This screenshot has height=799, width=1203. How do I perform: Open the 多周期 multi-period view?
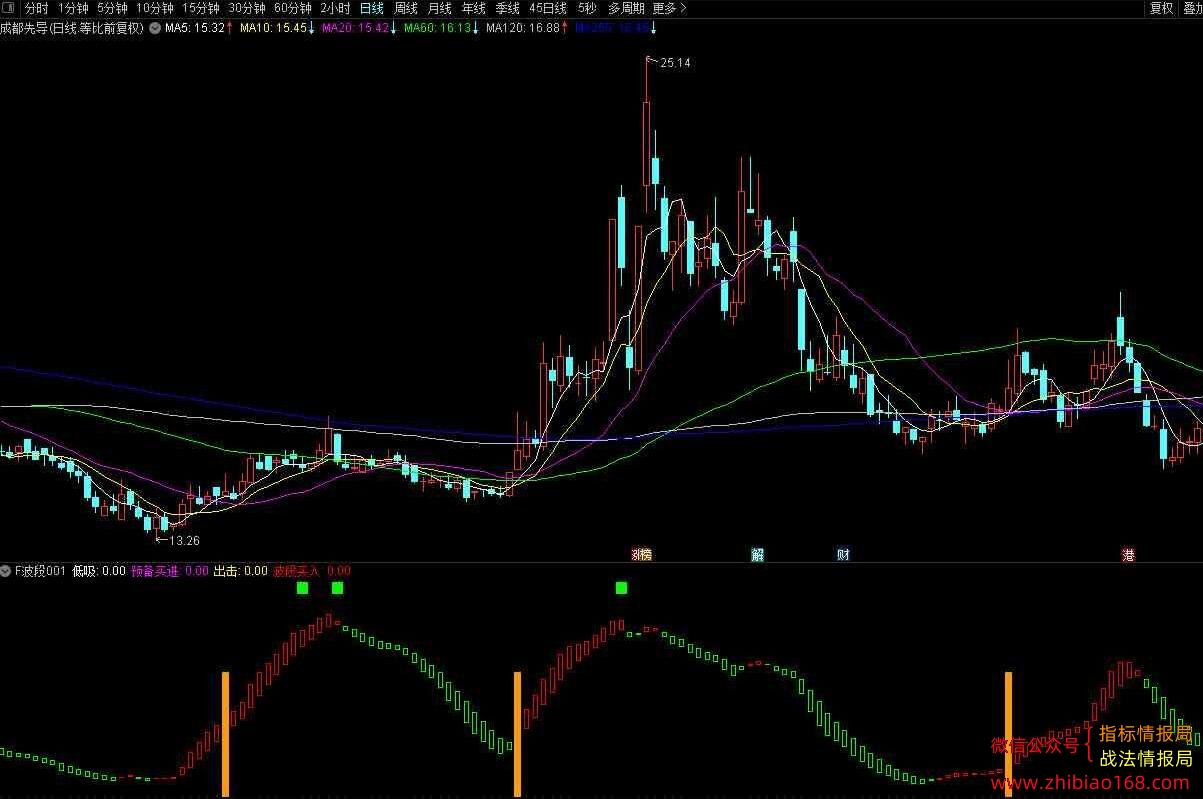627,8
